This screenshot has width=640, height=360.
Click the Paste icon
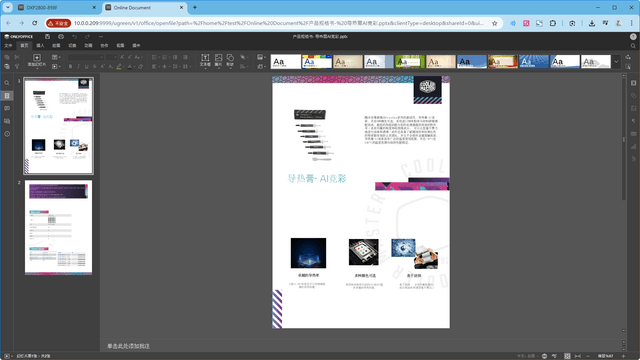pos(7,66)
